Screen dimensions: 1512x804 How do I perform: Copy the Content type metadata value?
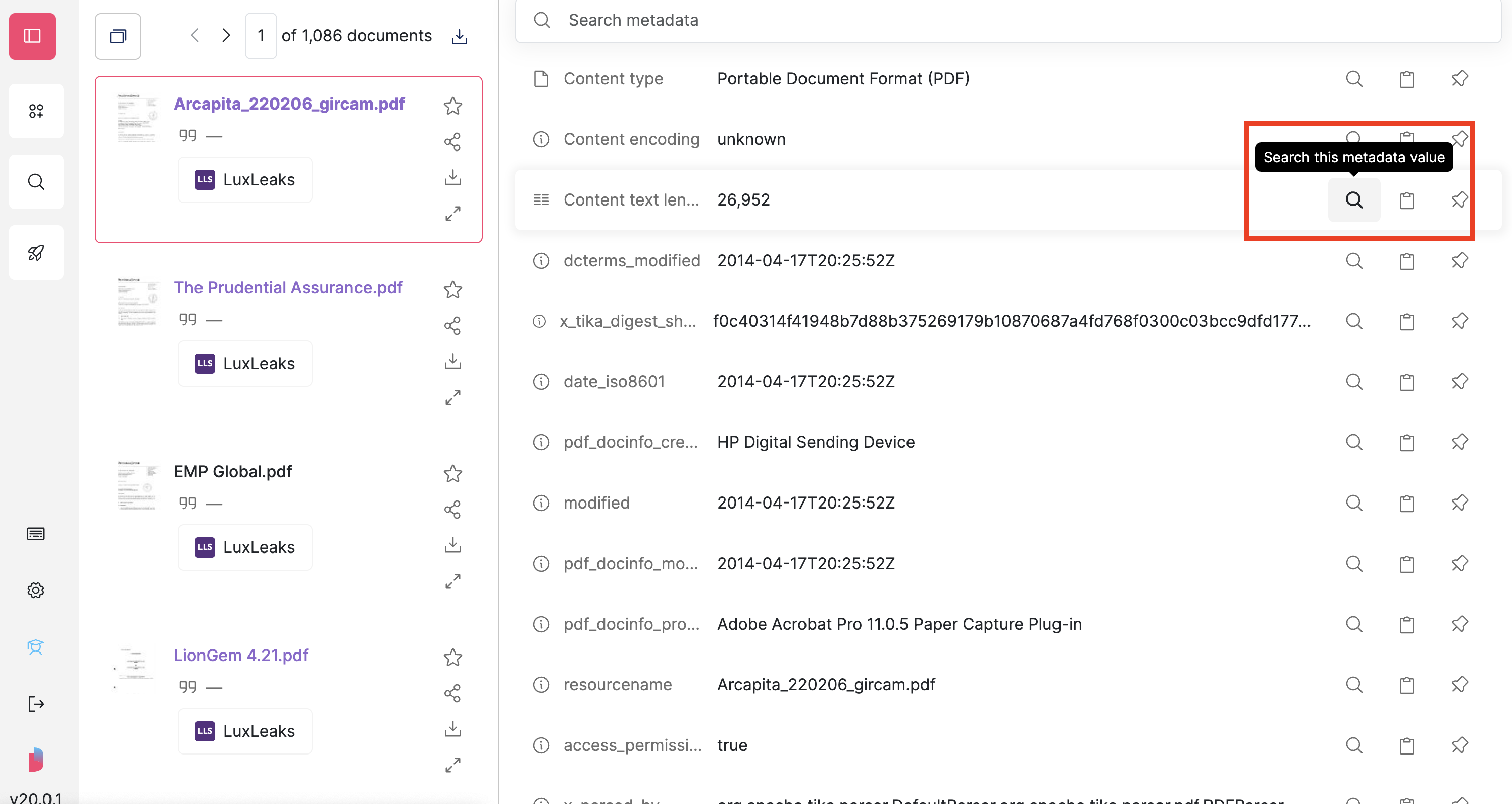(x=1406, y=79)
